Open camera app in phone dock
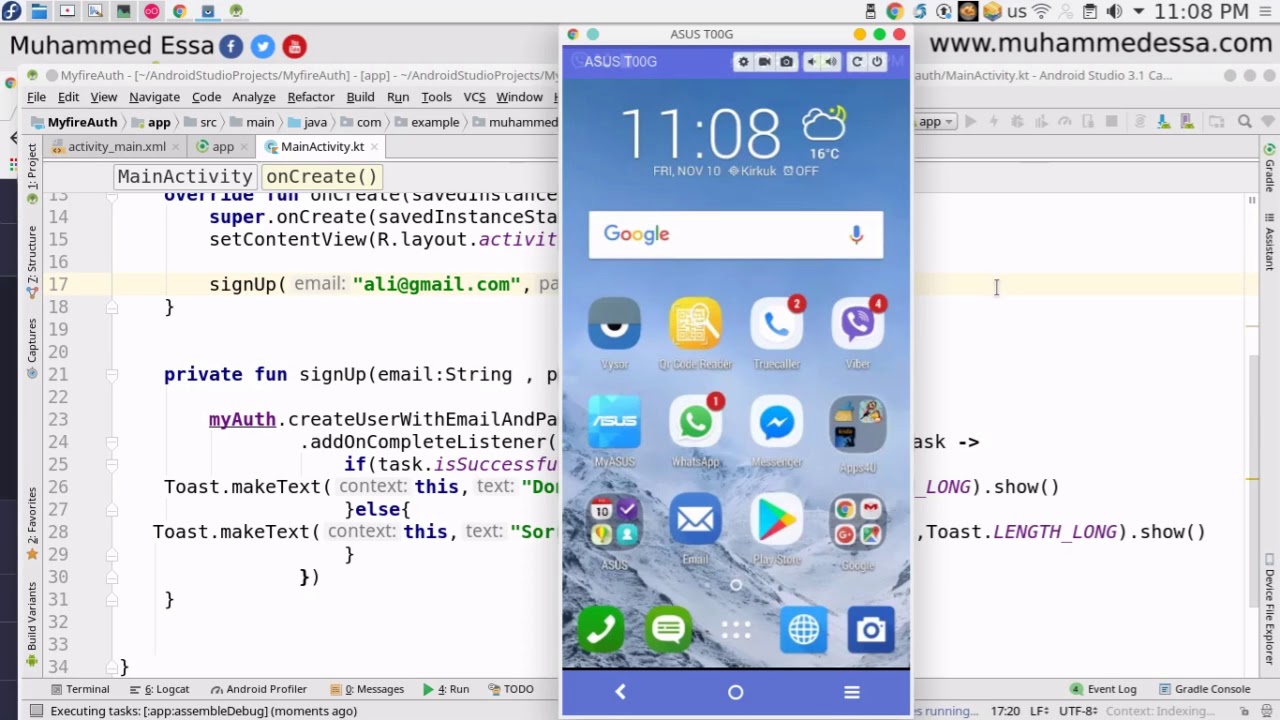 tap(871, 629)
